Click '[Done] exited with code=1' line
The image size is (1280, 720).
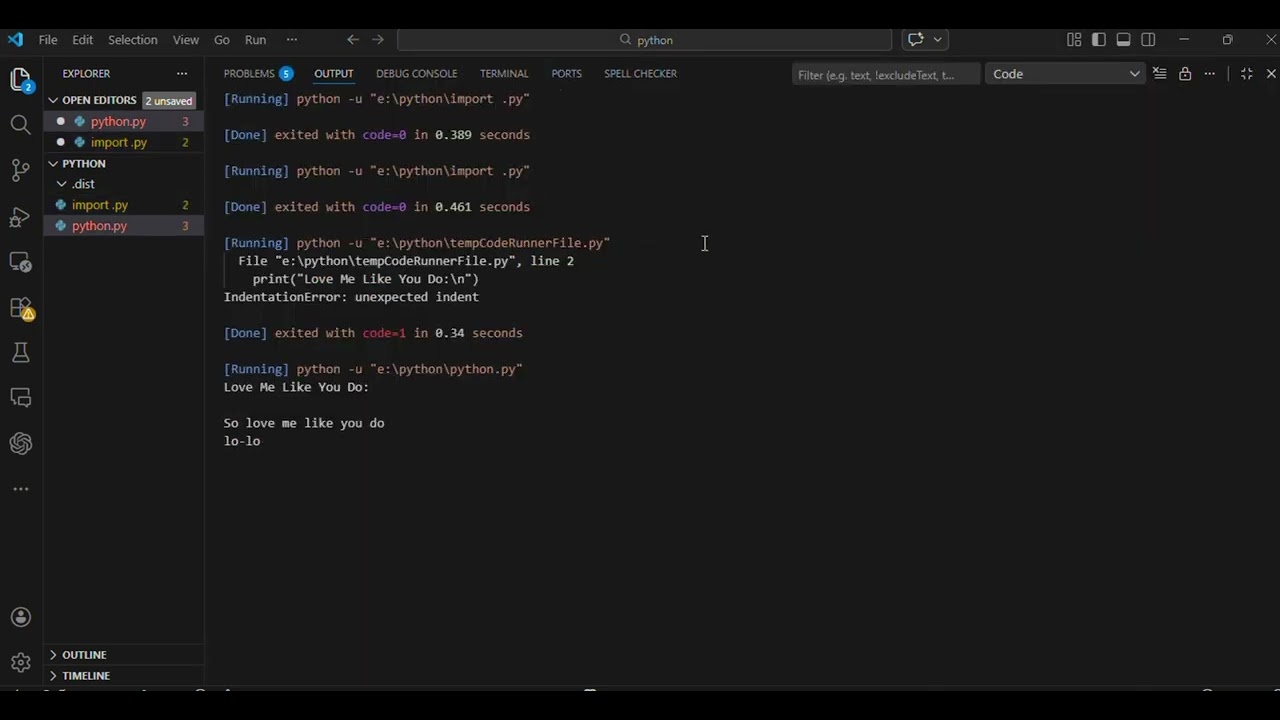pos(373,333)
